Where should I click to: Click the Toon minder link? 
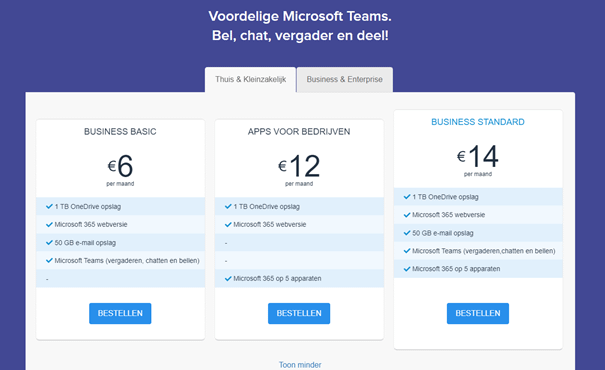click(300, 365)
